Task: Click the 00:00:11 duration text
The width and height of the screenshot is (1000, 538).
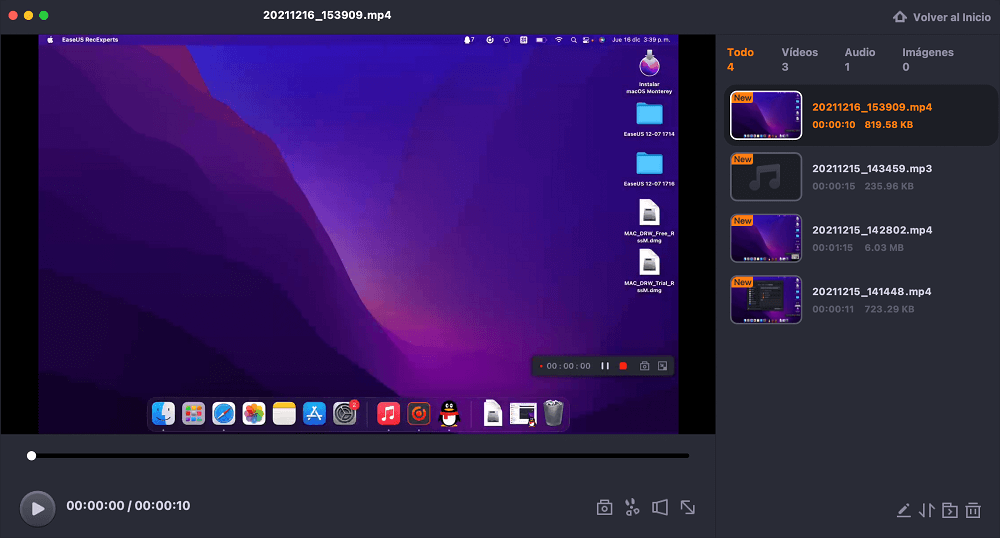Action: tap(833, 309)
